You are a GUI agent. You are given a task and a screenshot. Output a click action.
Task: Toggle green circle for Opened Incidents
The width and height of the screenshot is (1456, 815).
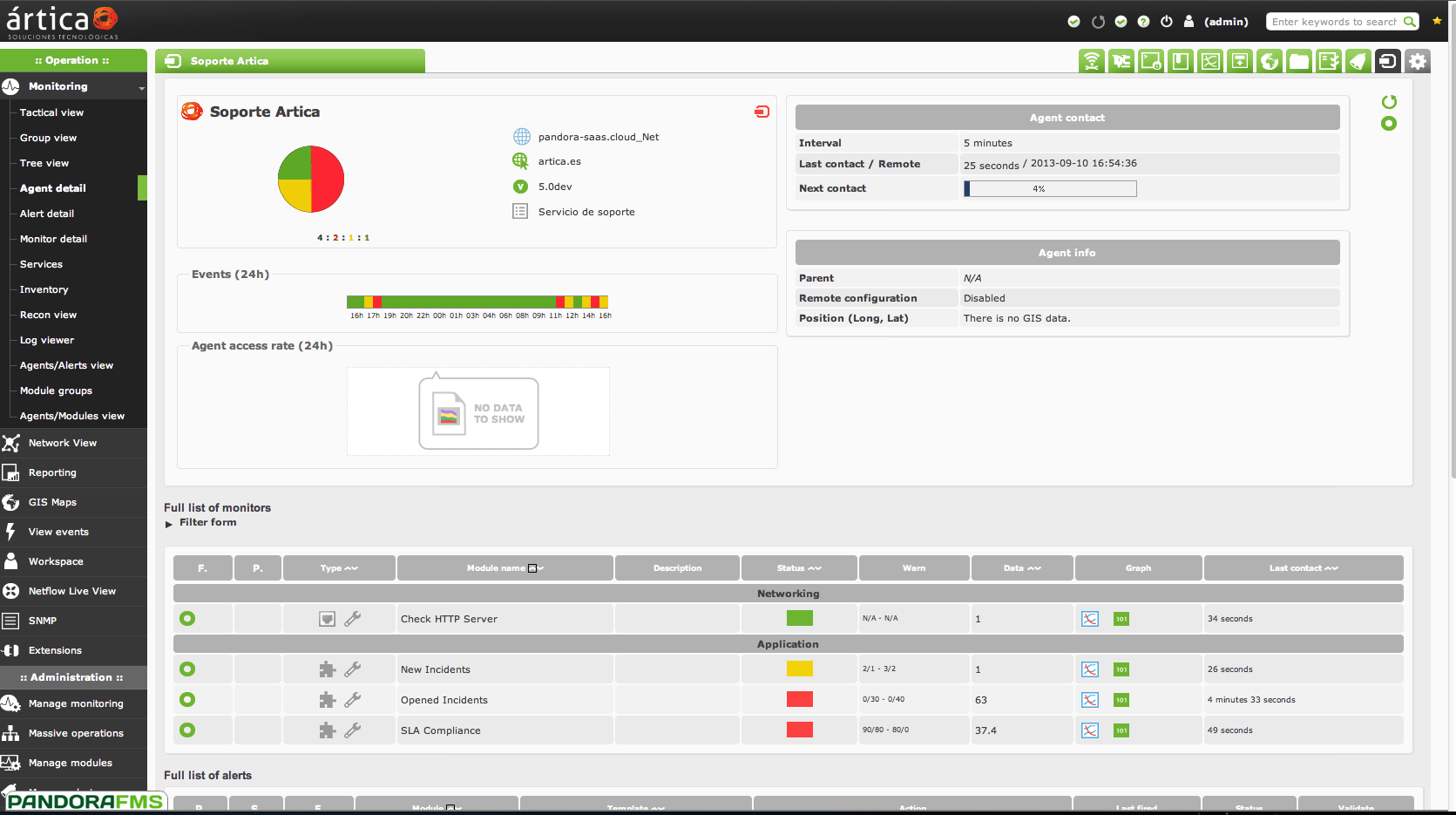187,700
